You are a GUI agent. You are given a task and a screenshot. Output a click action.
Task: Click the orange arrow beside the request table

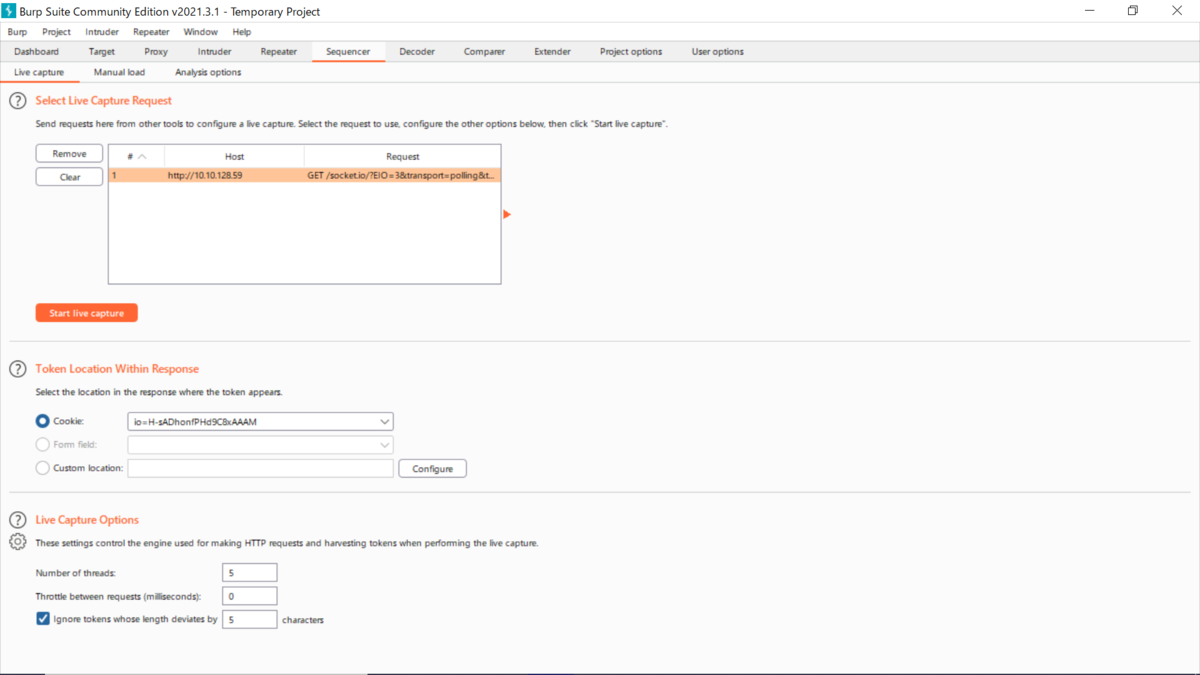(x=507, y=214)
